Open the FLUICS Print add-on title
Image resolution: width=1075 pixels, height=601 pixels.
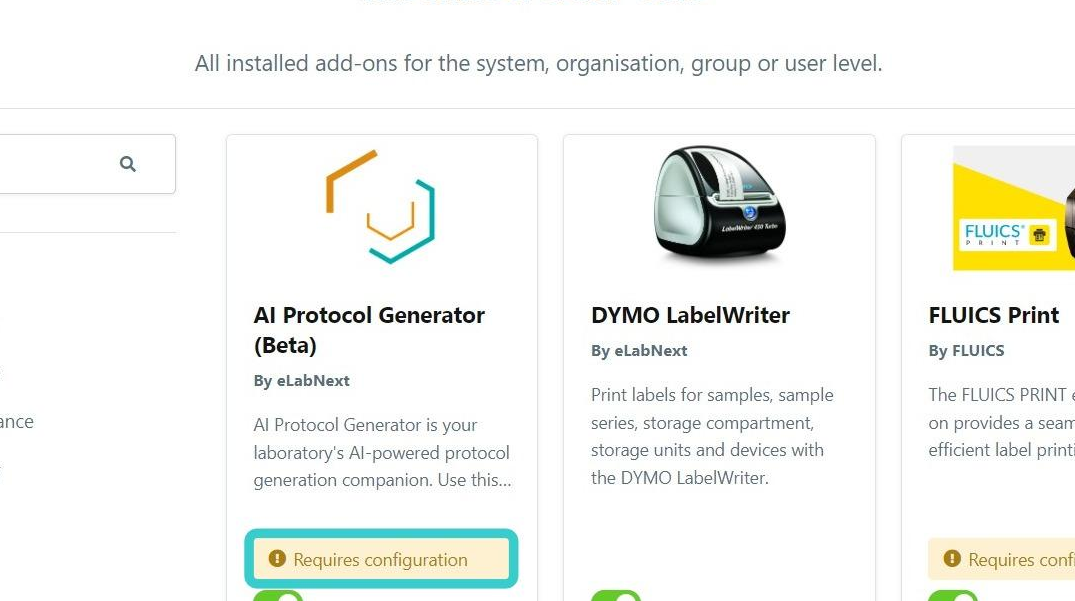click(993, 315)
